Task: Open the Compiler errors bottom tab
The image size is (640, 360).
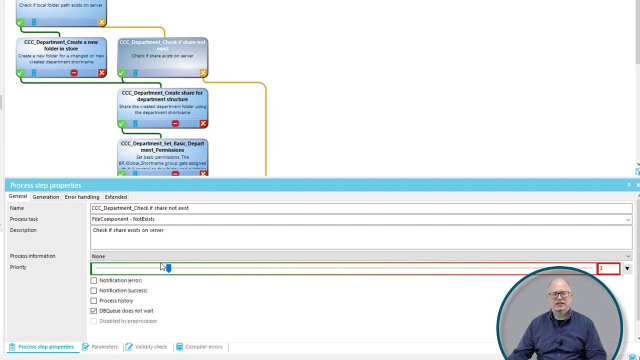Action: (x=200, y=347)
